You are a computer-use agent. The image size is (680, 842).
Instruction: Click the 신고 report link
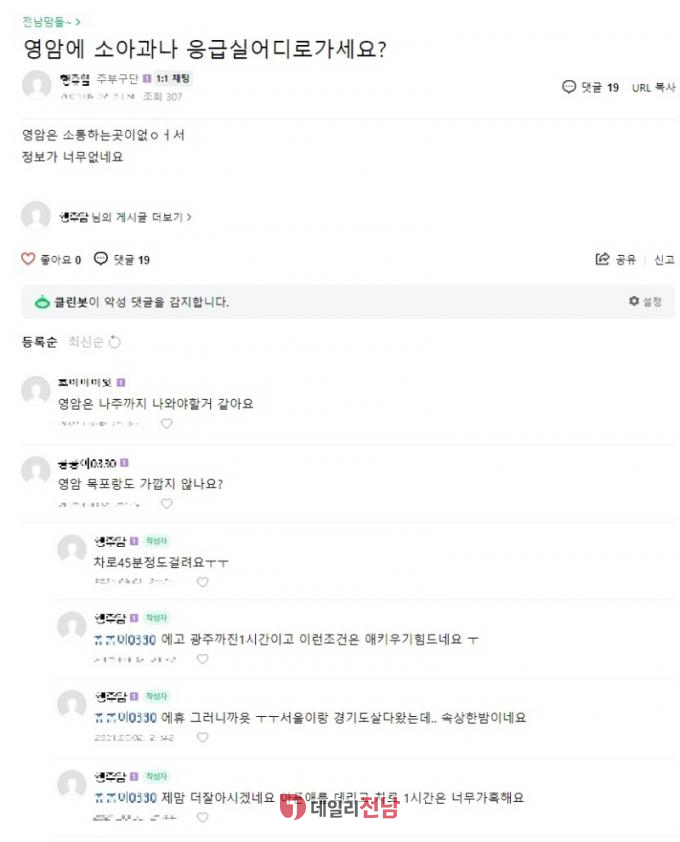664,259
